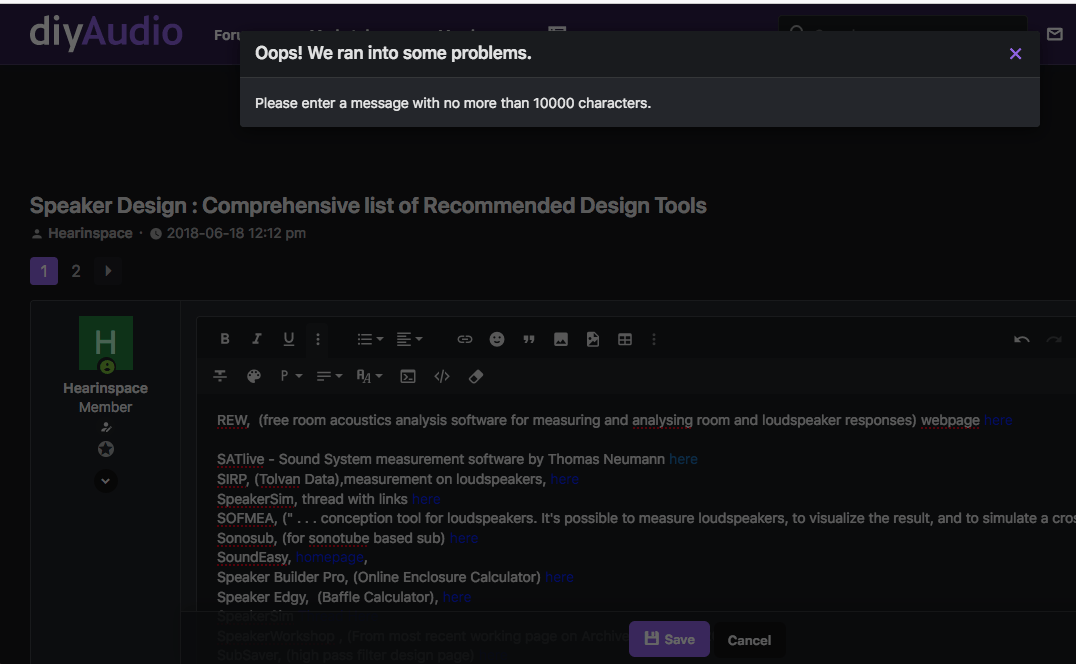This screenshot has height=664, width=1076.
Task: Open the indent alignment dropdown
Action: tap(329, 376)
